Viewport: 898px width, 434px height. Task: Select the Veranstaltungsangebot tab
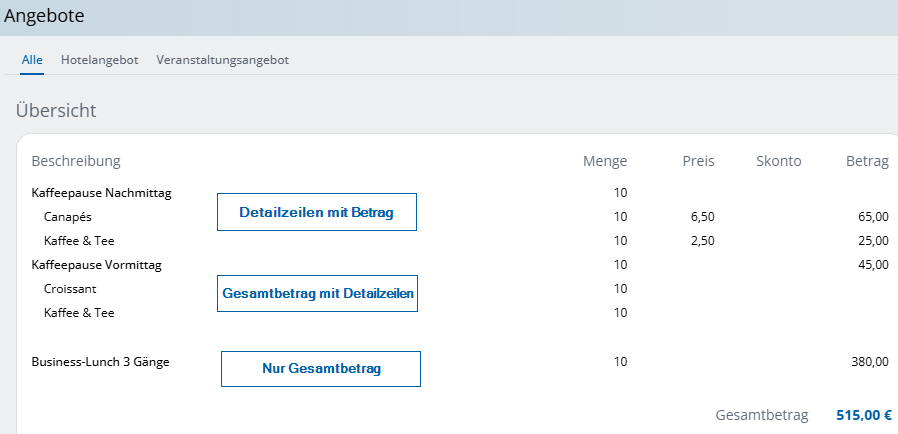click(x=222, y=60)
